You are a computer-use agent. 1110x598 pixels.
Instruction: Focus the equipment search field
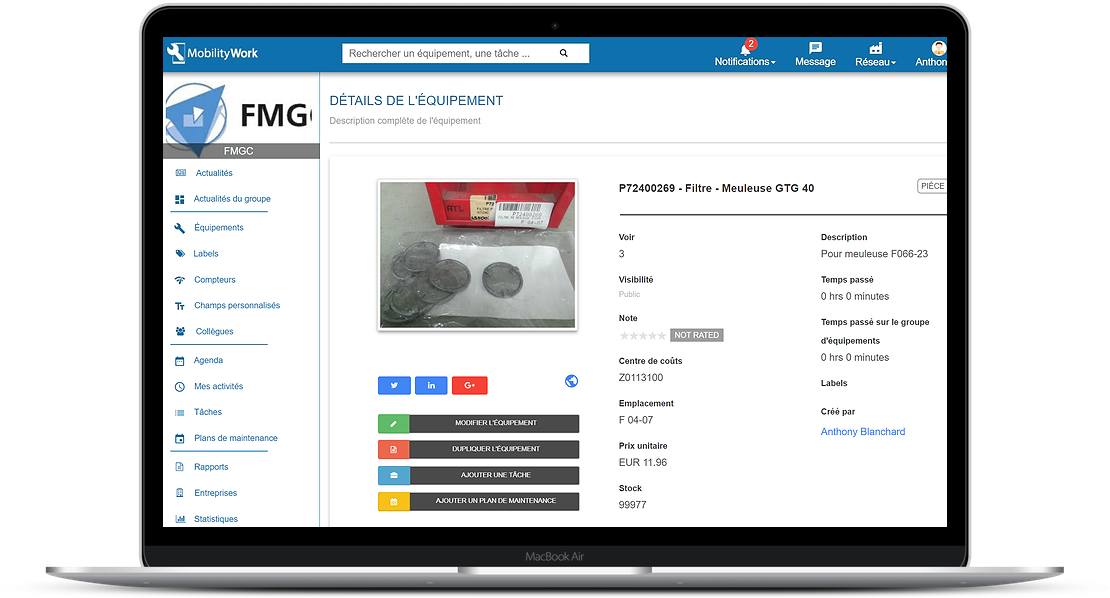click(x=465, y=53)
